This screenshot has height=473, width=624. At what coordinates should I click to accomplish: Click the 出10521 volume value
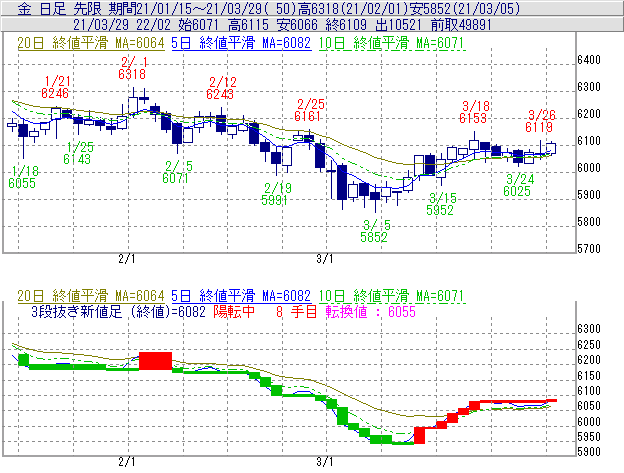(398, 25)
